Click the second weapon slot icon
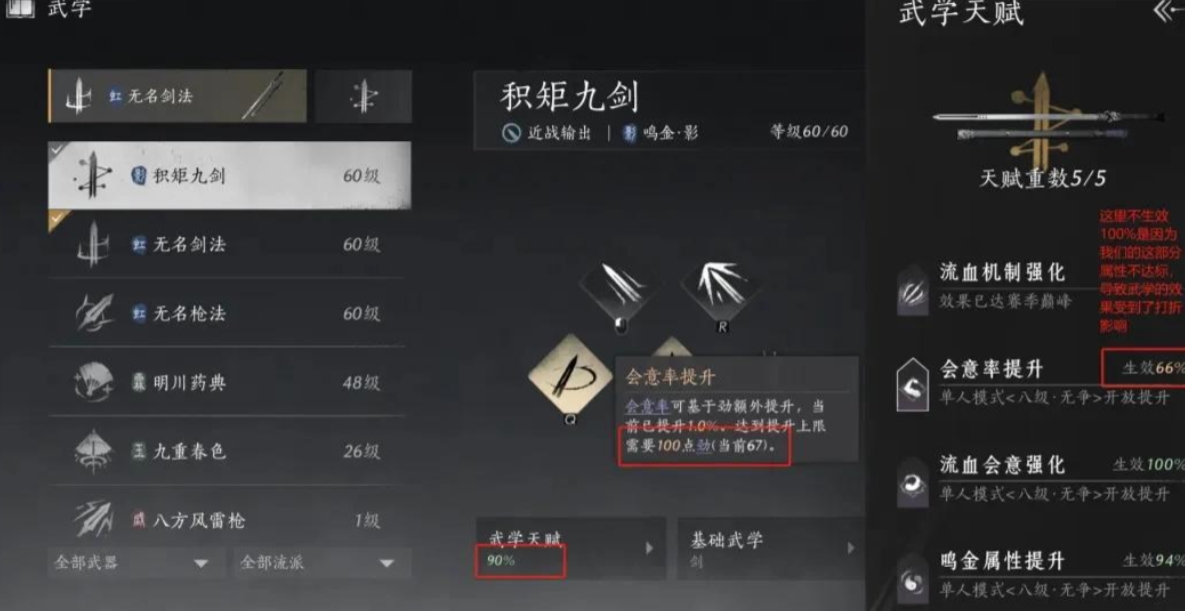Viewport: 1185px width, 611px height. (364, 96)
